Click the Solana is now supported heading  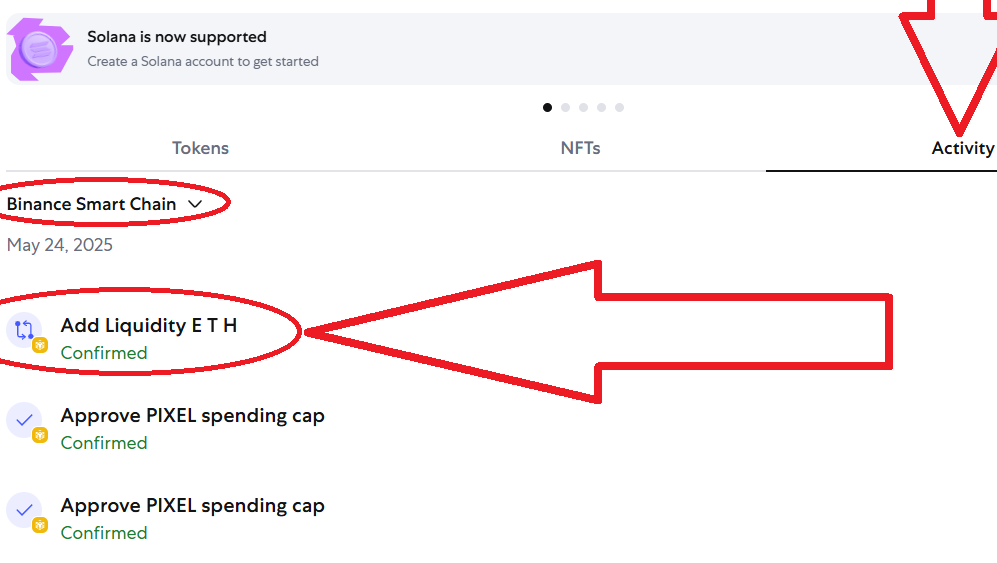coord(177,37)
